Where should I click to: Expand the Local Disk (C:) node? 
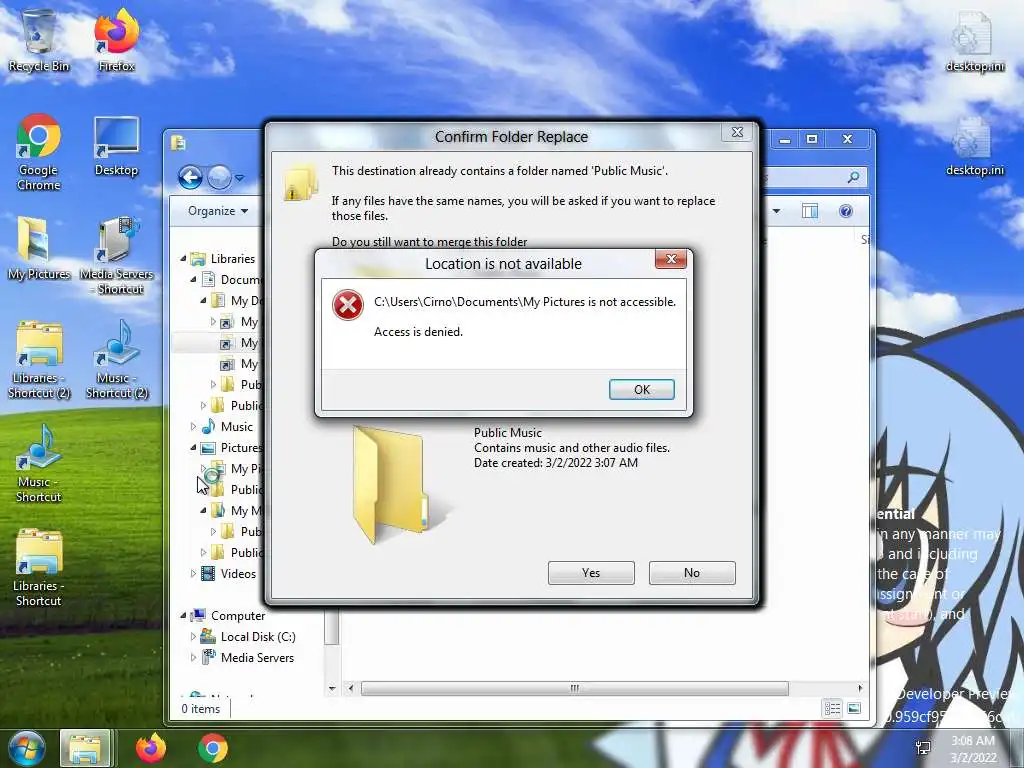pos(193,636)
